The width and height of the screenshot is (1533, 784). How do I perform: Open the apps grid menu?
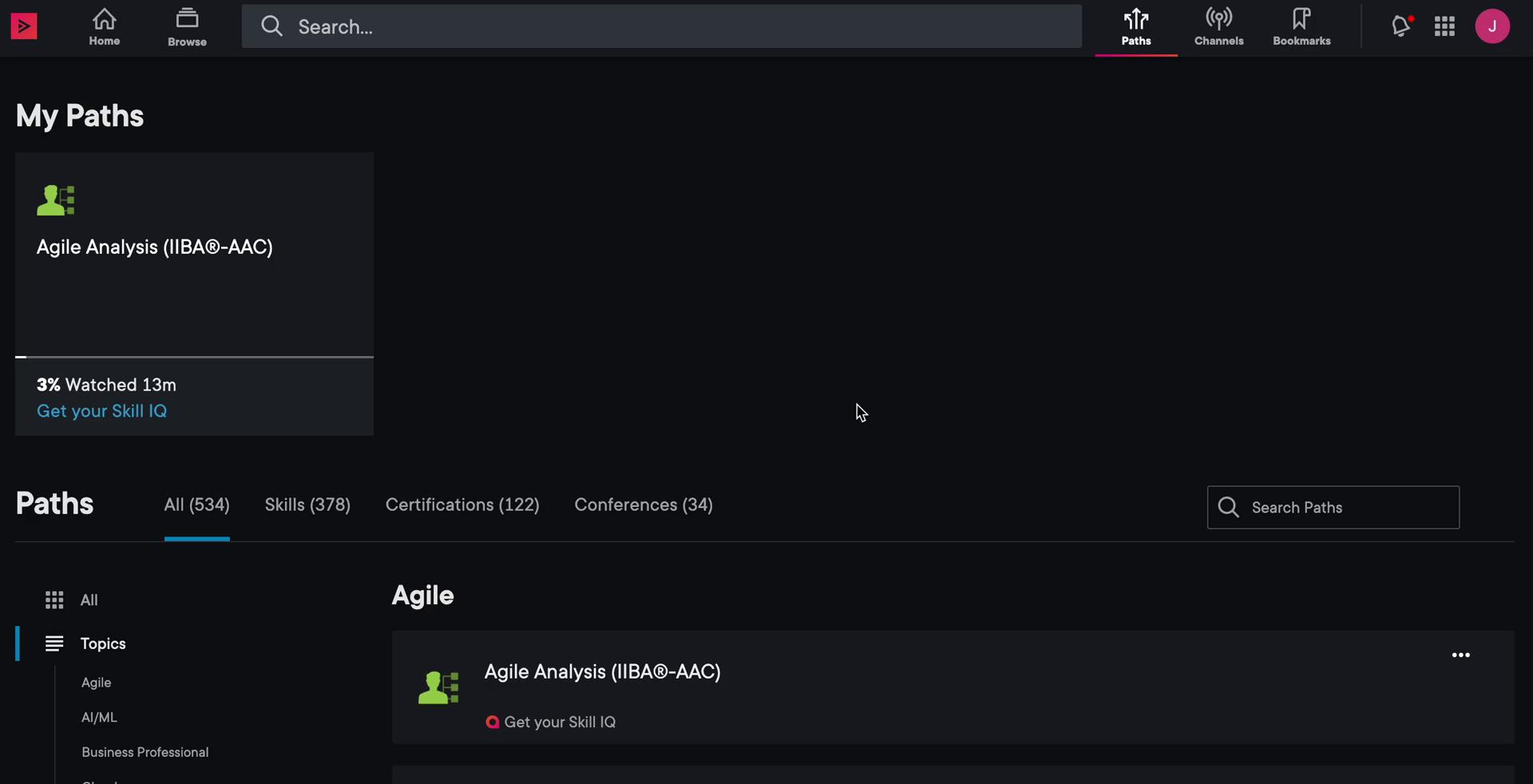pyautogui.click(x=1444, y=26)
